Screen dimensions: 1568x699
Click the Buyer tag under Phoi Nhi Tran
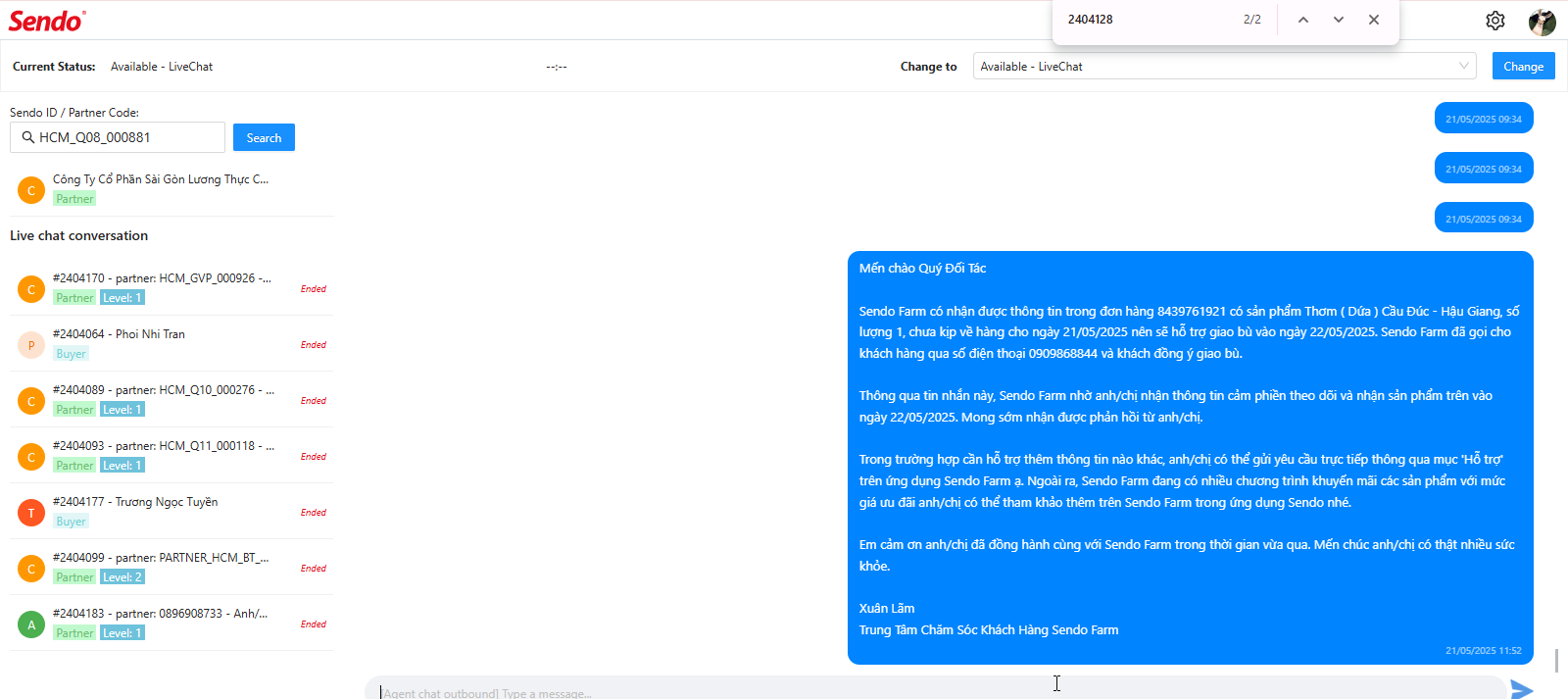71,354
